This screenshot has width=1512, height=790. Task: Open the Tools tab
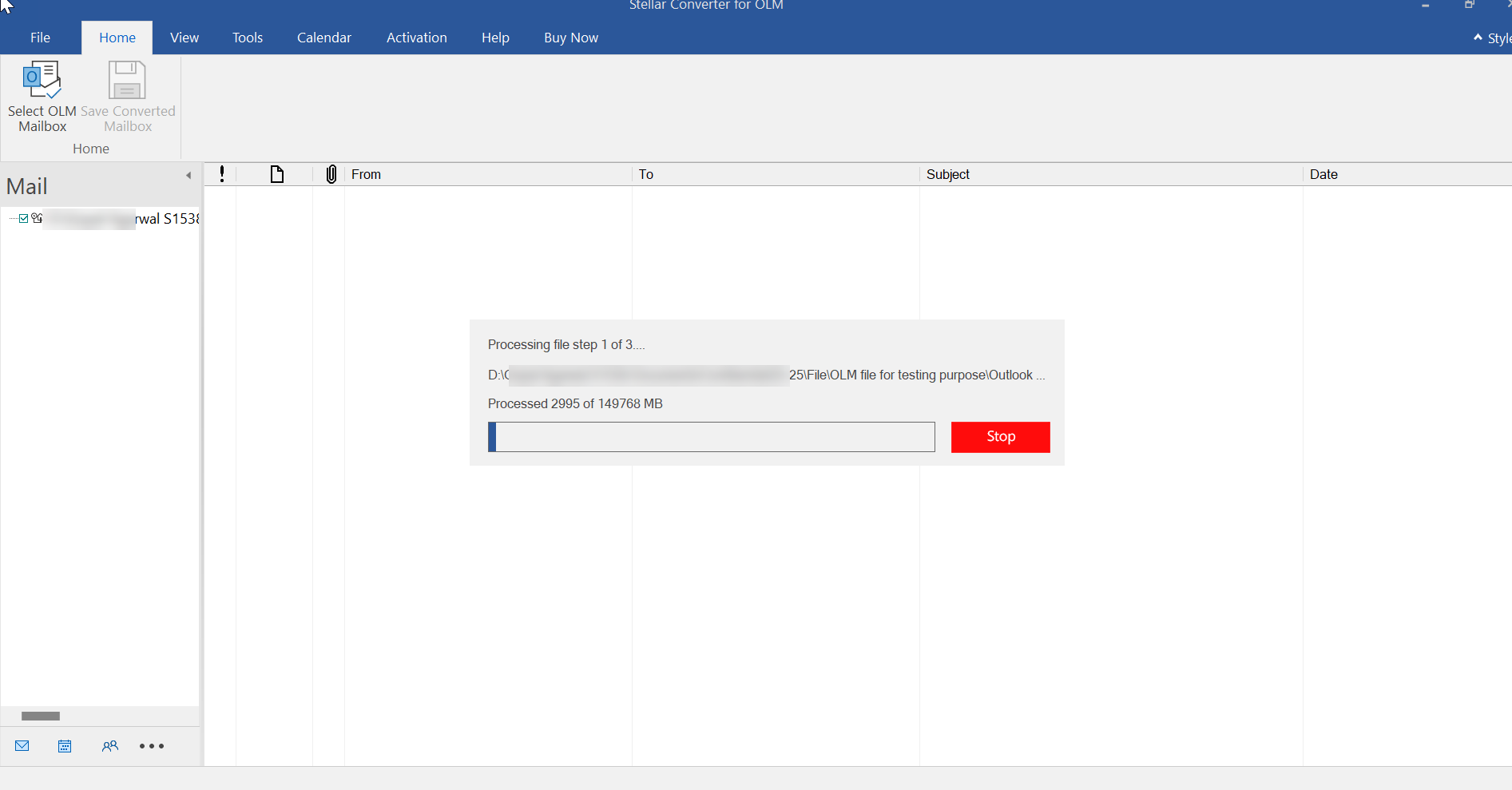click(248, 38)
